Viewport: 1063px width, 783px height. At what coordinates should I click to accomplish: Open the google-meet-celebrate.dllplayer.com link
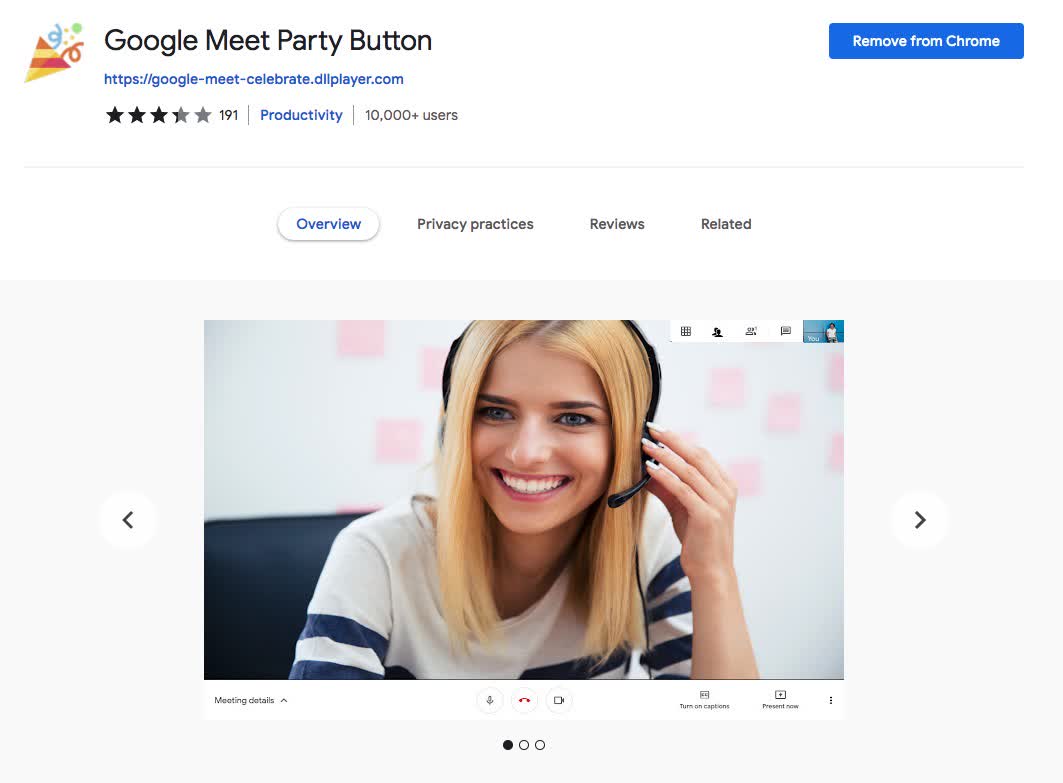(254, 79)
